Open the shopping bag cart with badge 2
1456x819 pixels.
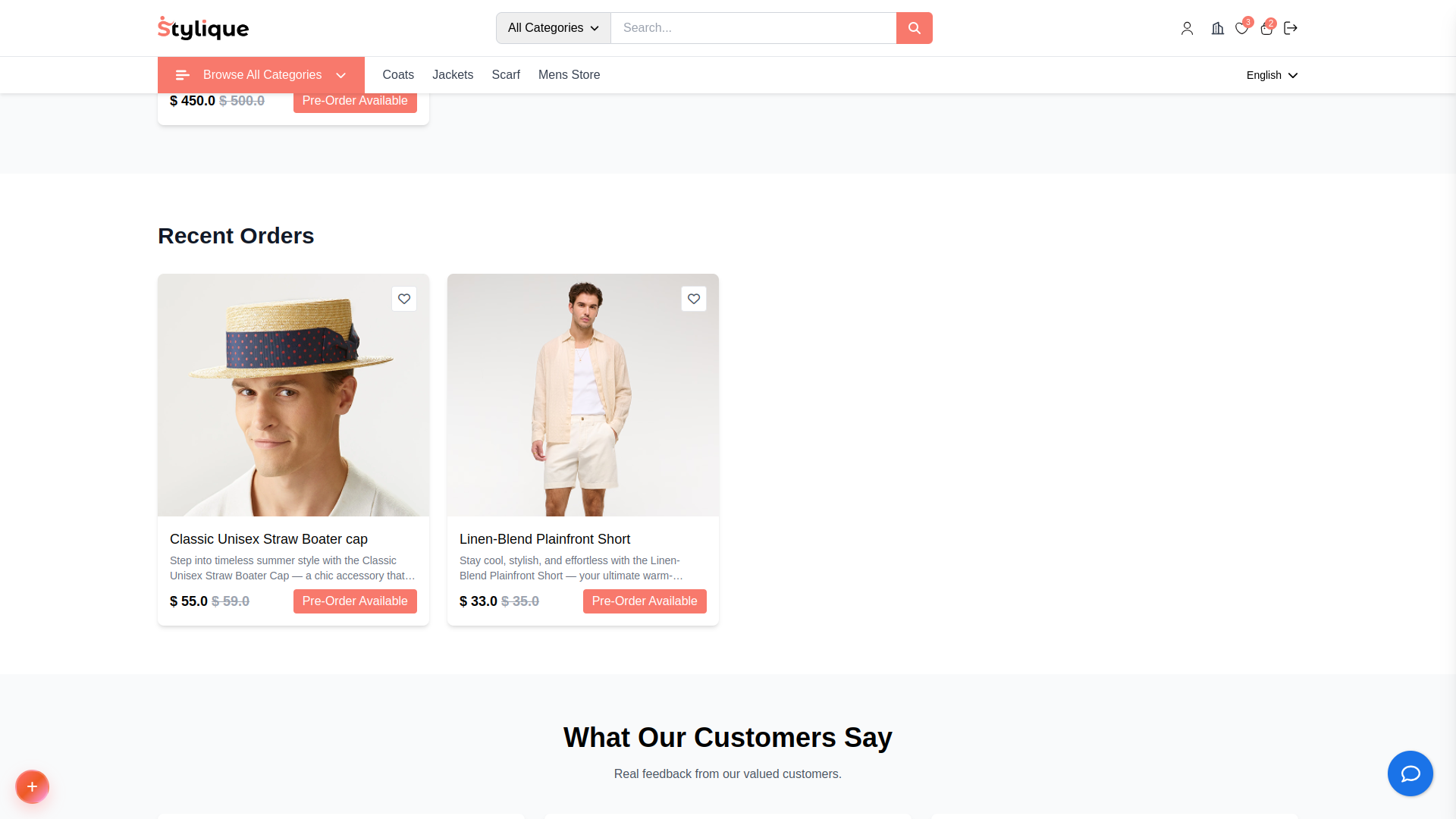point(1266,28)
